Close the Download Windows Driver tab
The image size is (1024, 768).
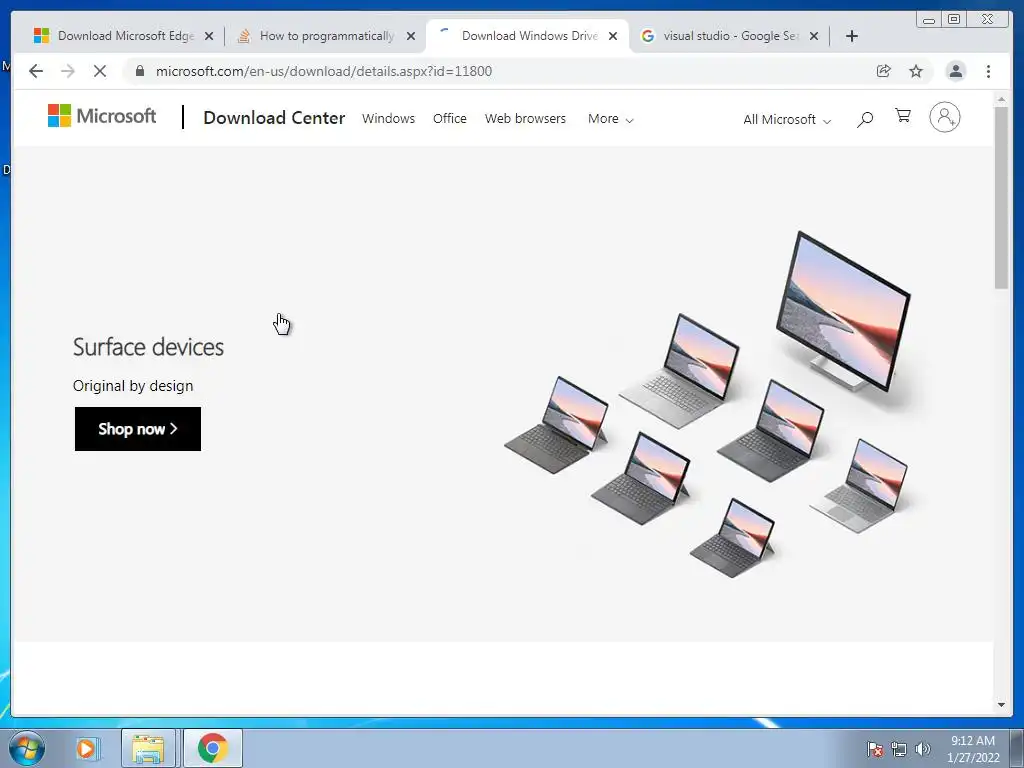[x=613, y=37]
